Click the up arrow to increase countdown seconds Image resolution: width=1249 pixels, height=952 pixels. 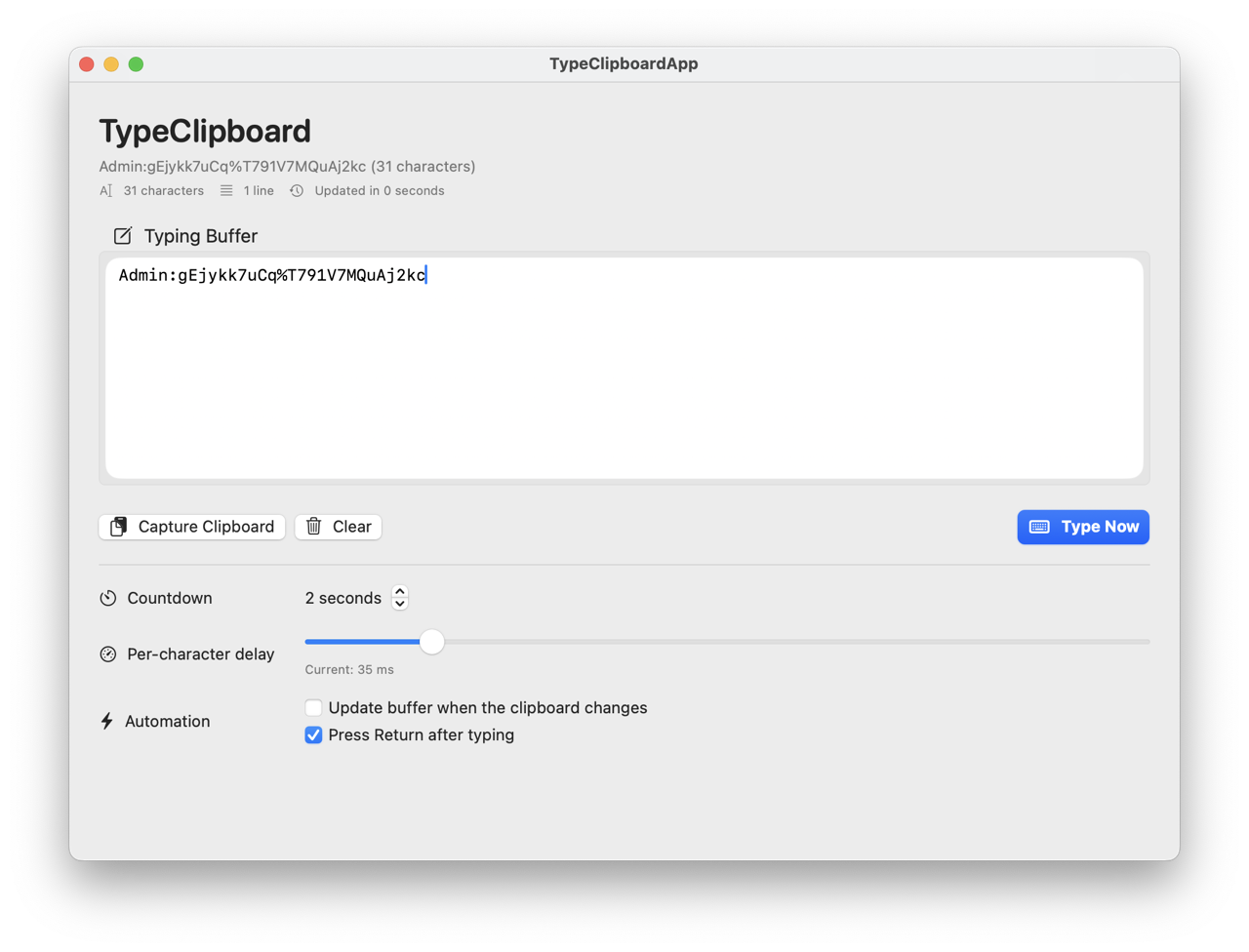(x=399, y=590)
